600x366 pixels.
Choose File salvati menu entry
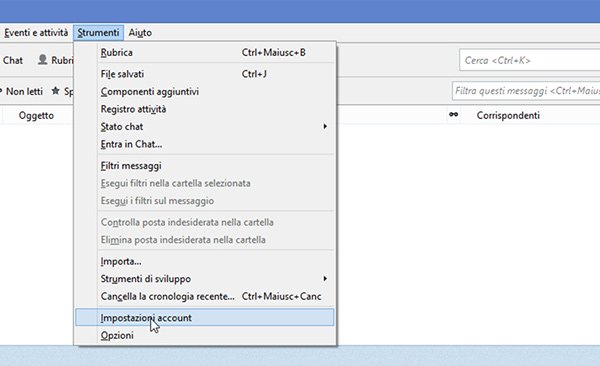tap(204, 74)
